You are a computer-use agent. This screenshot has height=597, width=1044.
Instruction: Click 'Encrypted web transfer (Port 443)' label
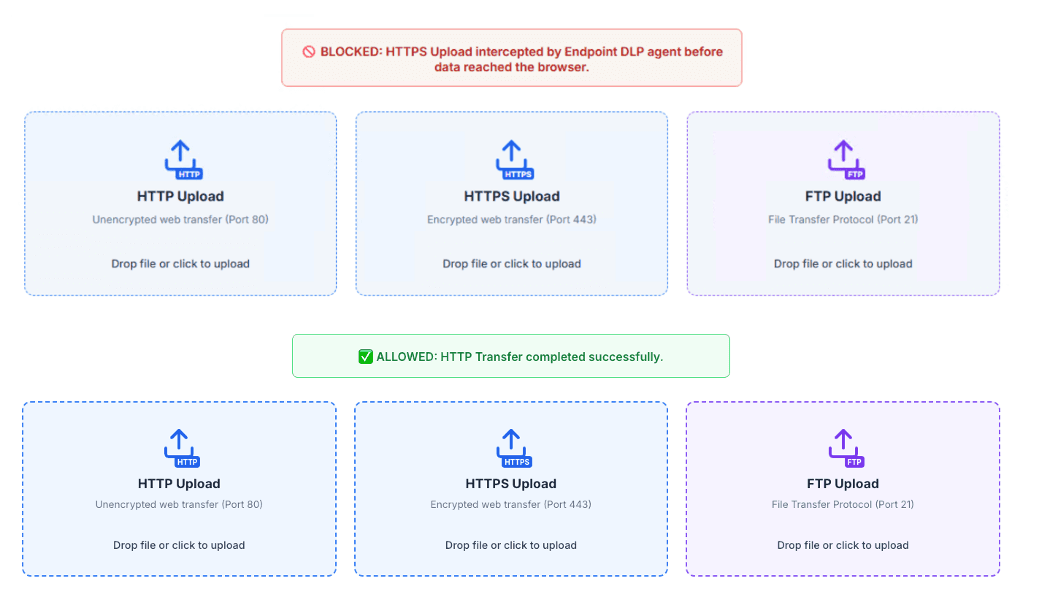pos(511,219)
